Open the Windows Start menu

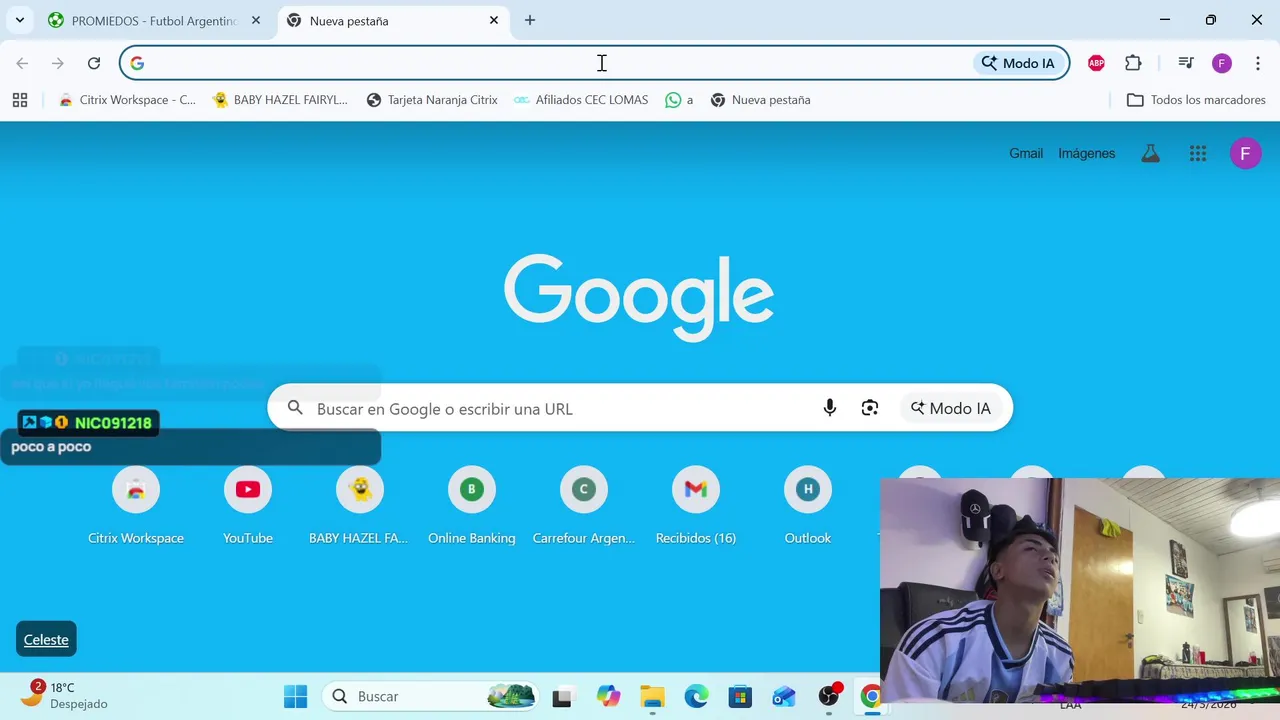[x=296, y=696]
